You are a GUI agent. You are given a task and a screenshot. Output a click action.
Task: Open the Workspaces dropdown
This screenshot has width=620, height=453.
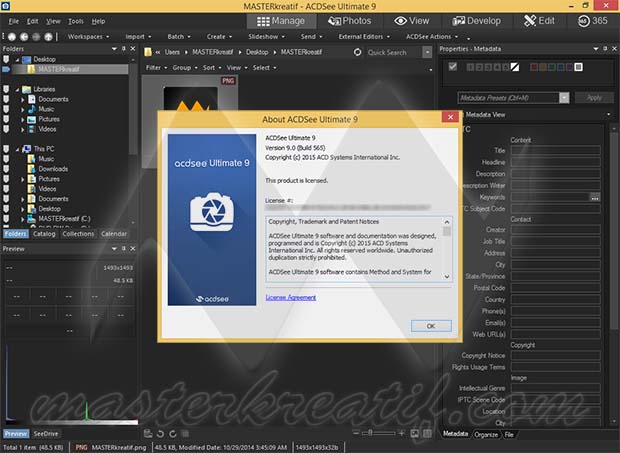(88, 37)
